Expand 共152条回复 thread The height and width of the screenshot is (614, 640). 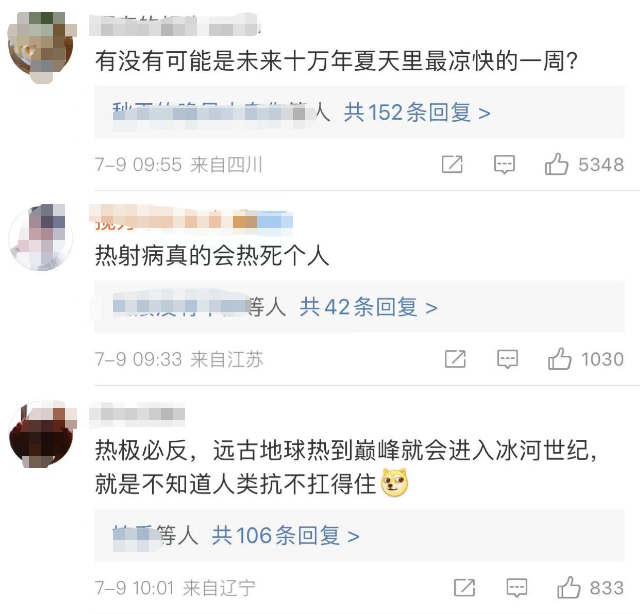pos(417,112)
